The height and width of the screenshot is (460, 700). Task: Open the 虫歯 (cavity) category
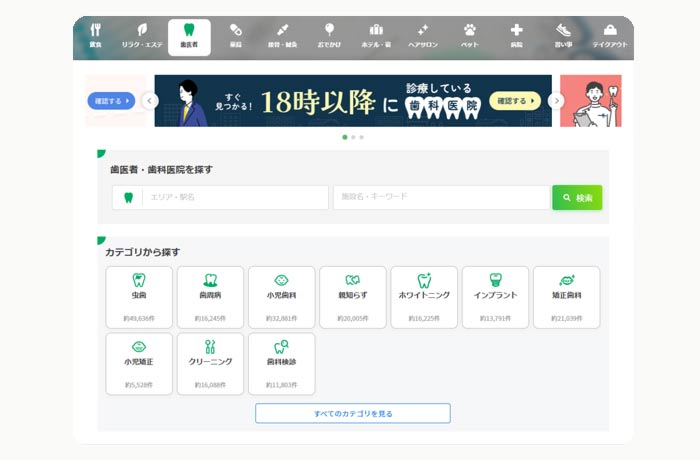pos(139,297)
